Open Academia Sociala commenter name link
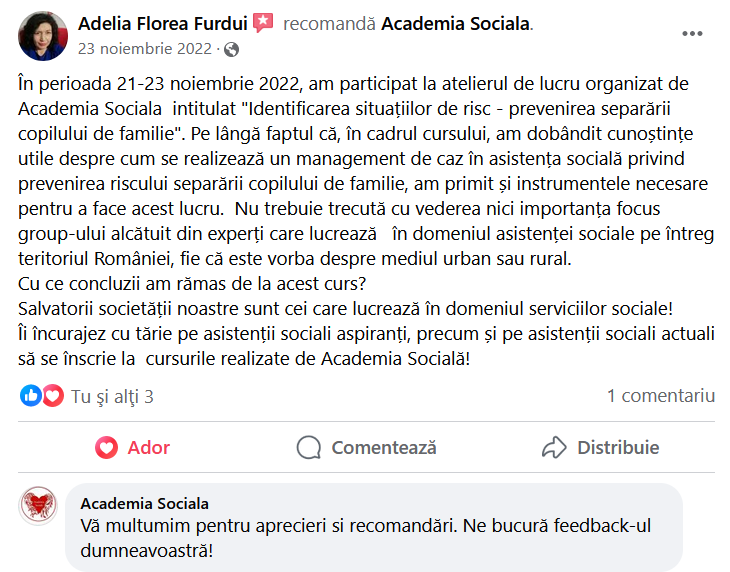The height and width of the screenshot is (572, 730). pyautogui.click(x=144, y=503)
